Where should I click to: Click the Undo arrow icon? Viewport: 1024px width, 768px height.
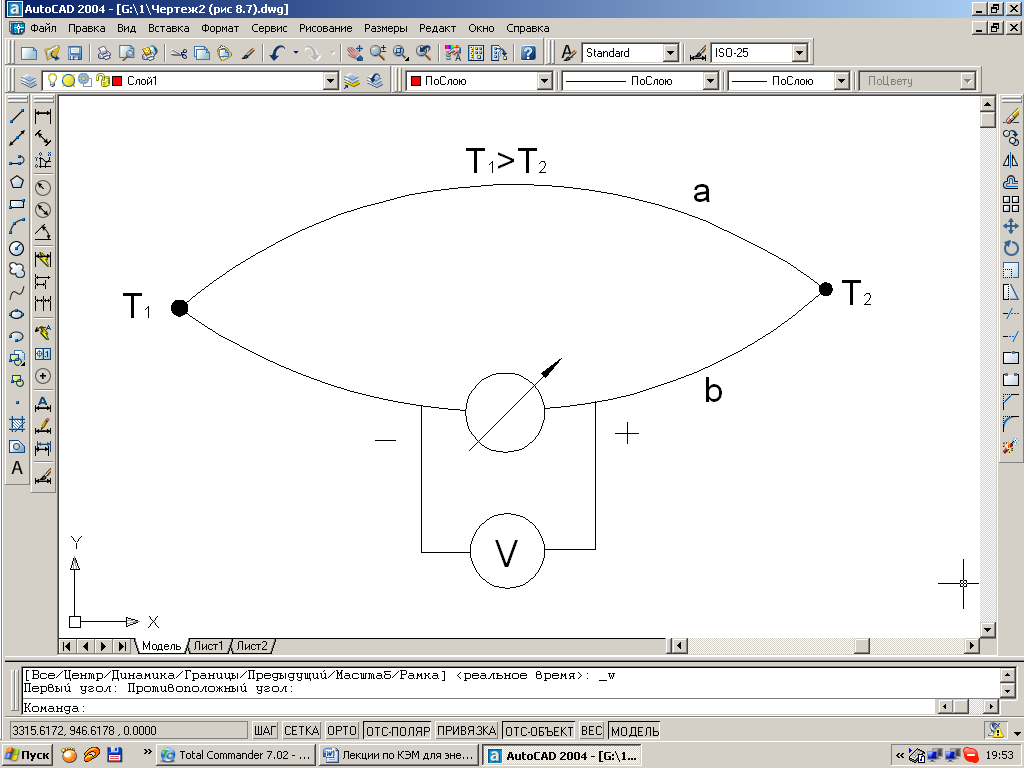coord(278,53)
